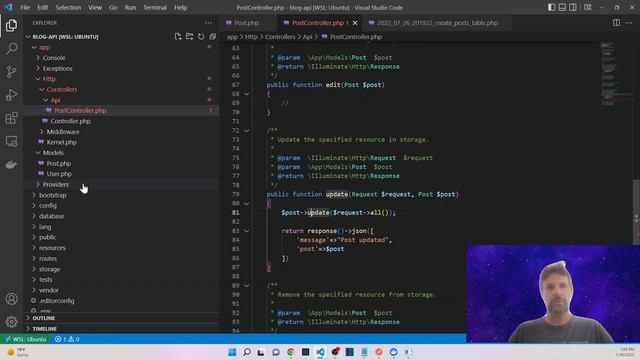Image resolution: width=640 pixels, height=360 pixels.
Task: Close the PostController.php tab
Action: click(355, 23)
